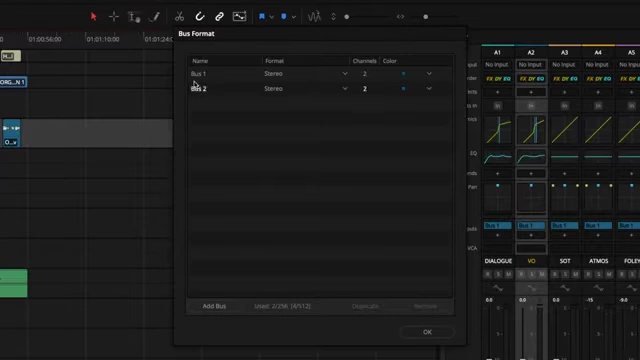Open the flag color dropdown arrow
Image resolution: width=640 pixels, height=360 pixels.
271,17
